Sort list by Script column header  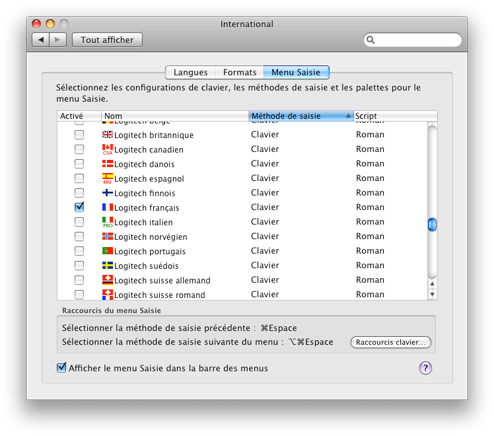(x=395, y=116)
